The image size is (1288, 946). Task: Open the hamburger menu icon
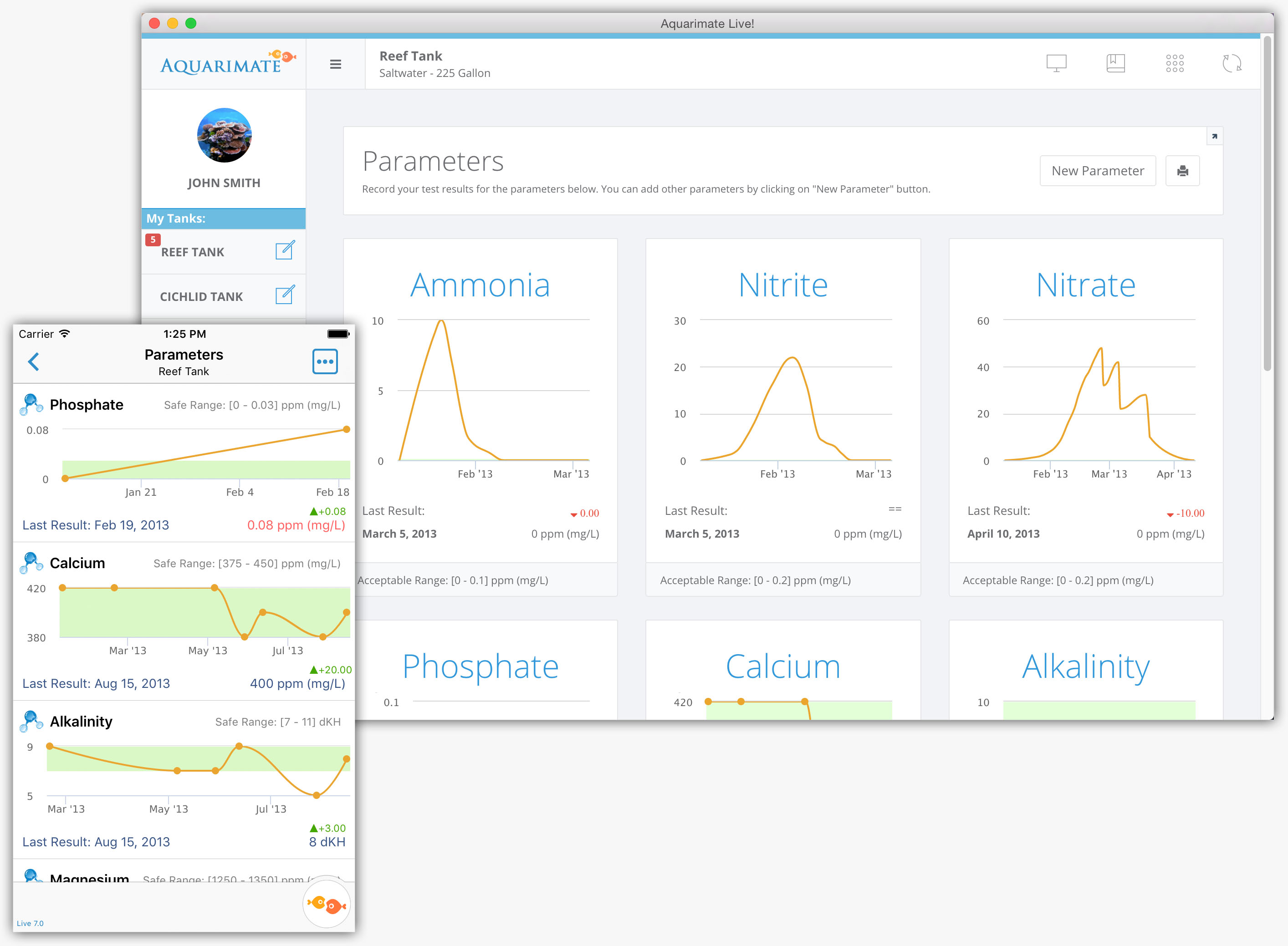[x=336, y=64]
